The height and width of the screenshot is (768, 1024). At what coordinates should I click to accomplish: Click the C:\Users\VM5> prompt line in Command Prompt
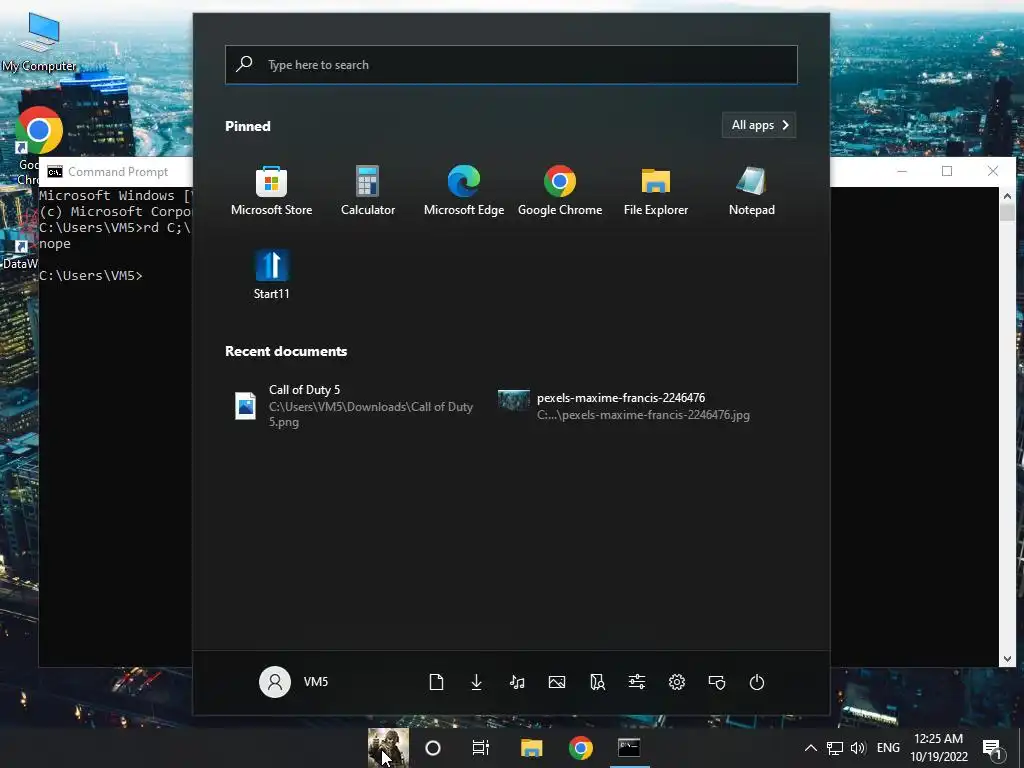pyautogui.click(x=91, y=276)
